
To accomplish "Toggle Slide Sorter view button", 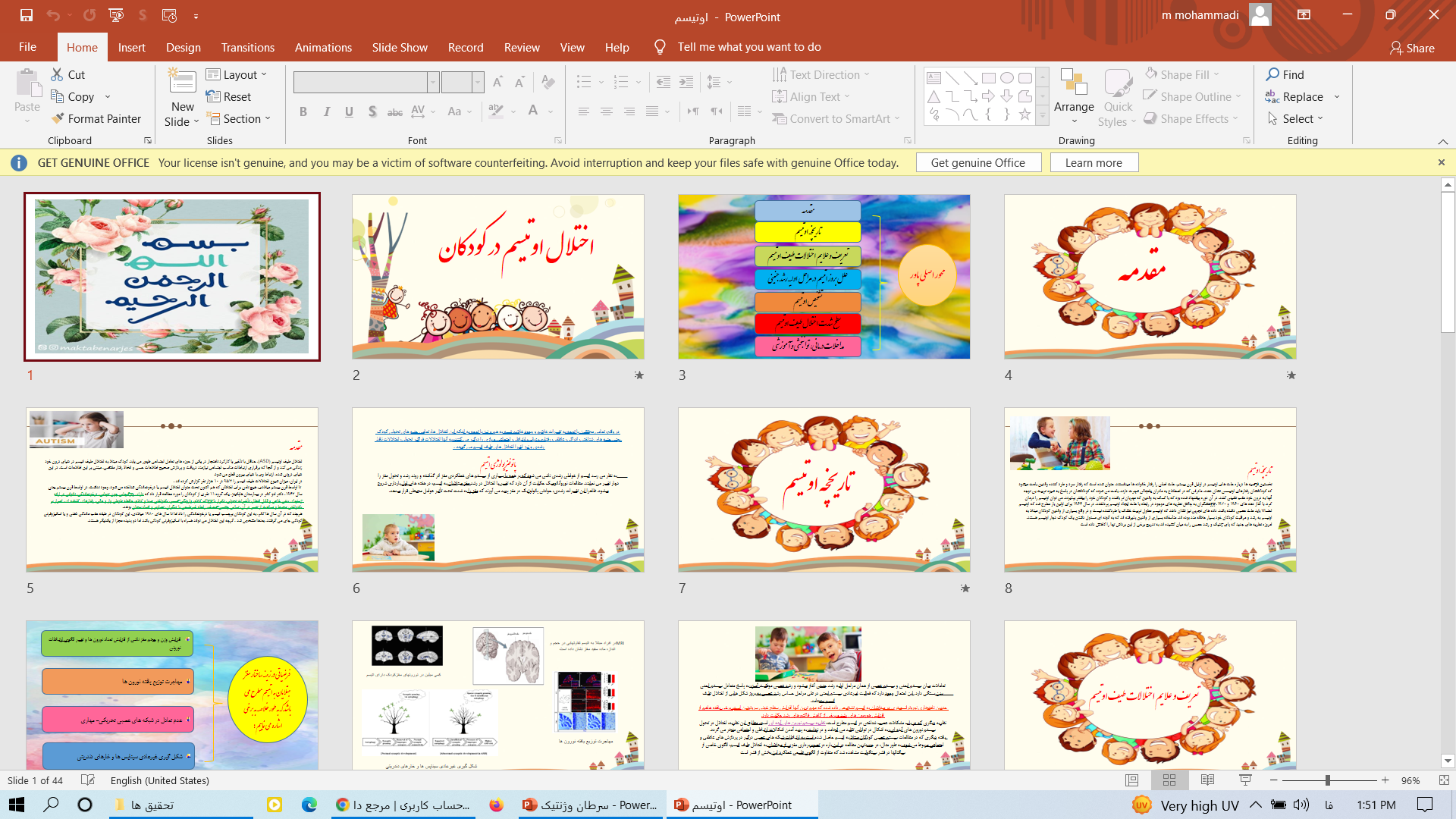I will click(x=1169, y=780).
